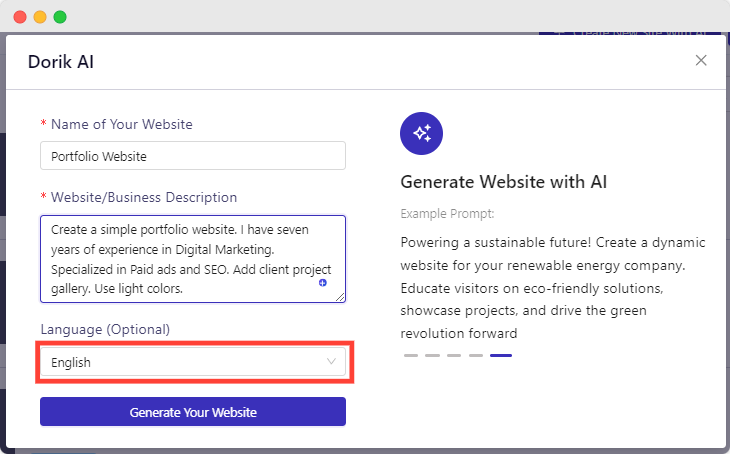Close the Dorik AI dialog

pos(701,61)
